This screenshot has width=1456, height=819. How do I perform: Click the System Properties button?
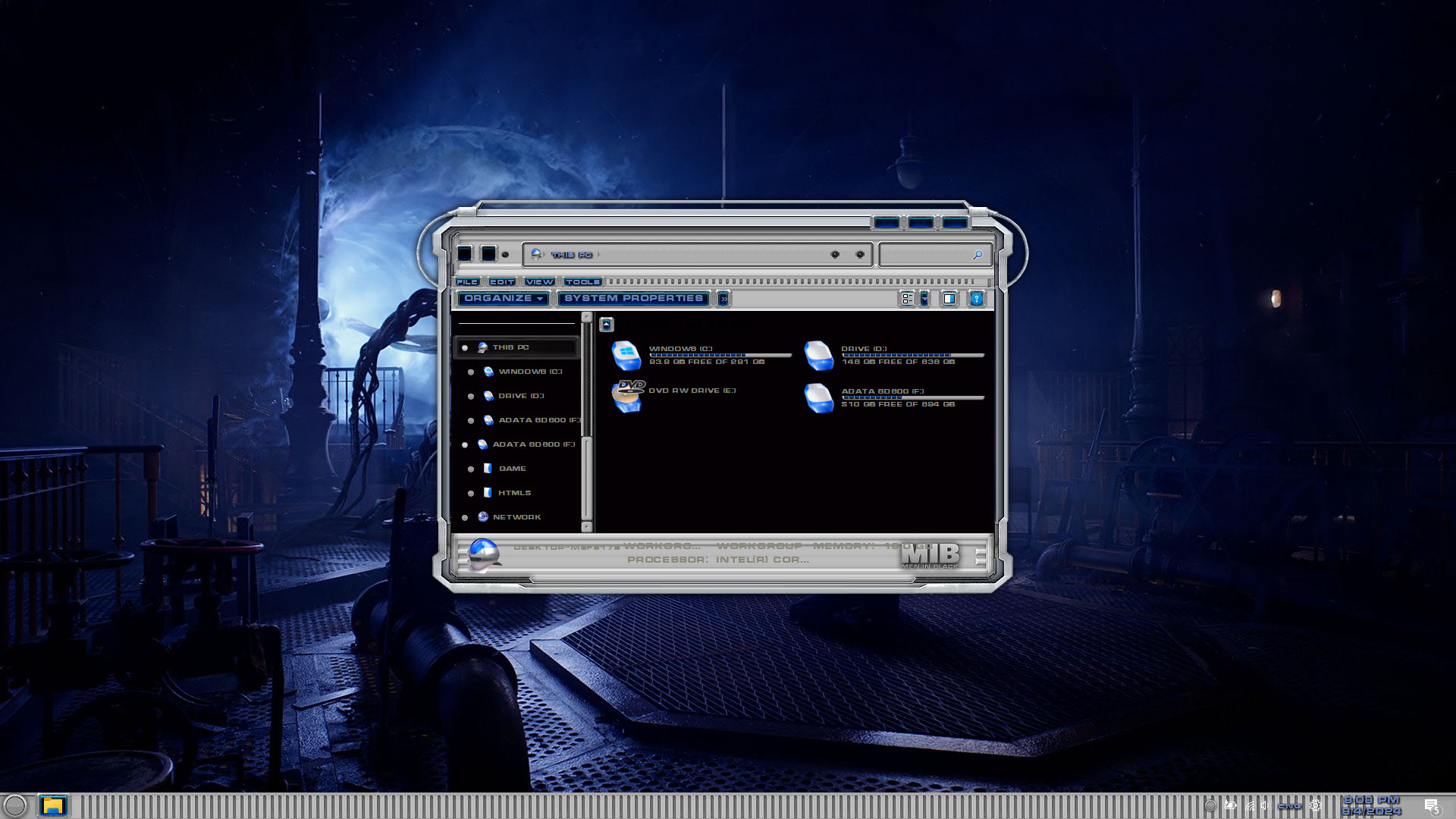point(633,299)
